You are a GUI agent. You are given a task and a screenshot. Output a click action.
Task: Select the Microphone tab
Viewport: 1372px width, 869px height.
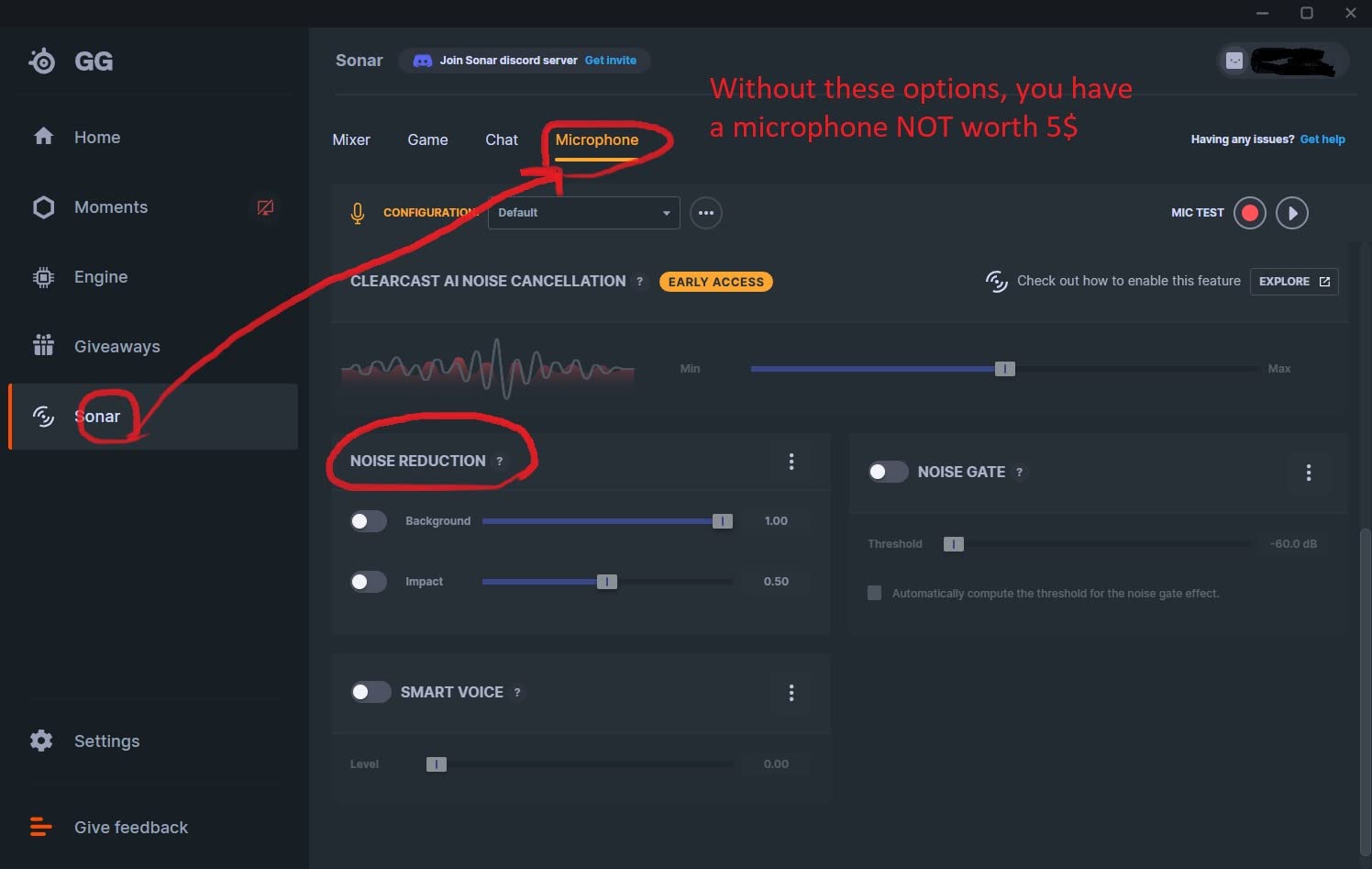(x=597, y=139)
